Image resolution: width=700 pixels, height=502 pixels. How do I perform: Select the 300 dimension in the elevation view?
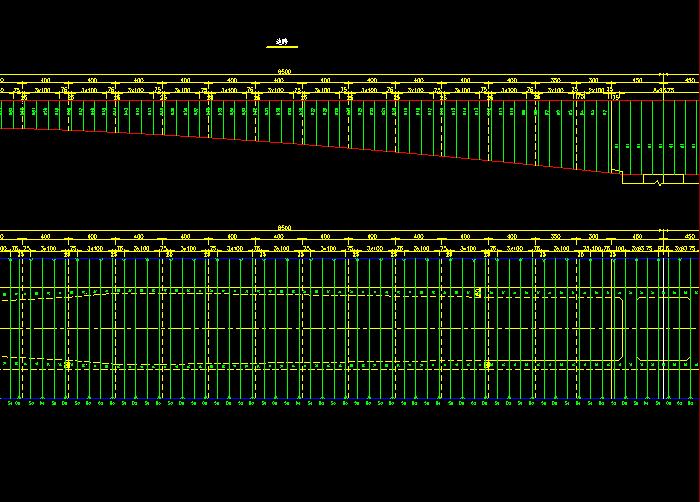point(593,80)
